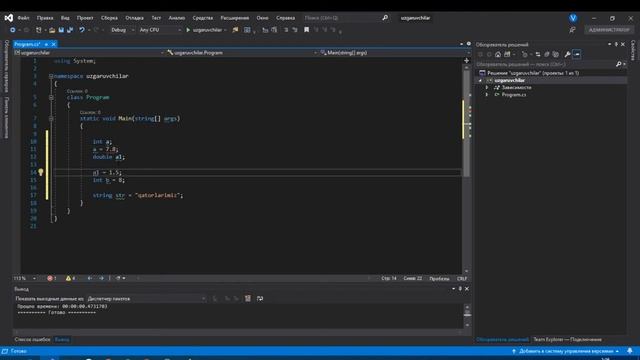This screenshot has height=360, width=640.
Task: Click the open file folder icon
Action: pos(52,30)
